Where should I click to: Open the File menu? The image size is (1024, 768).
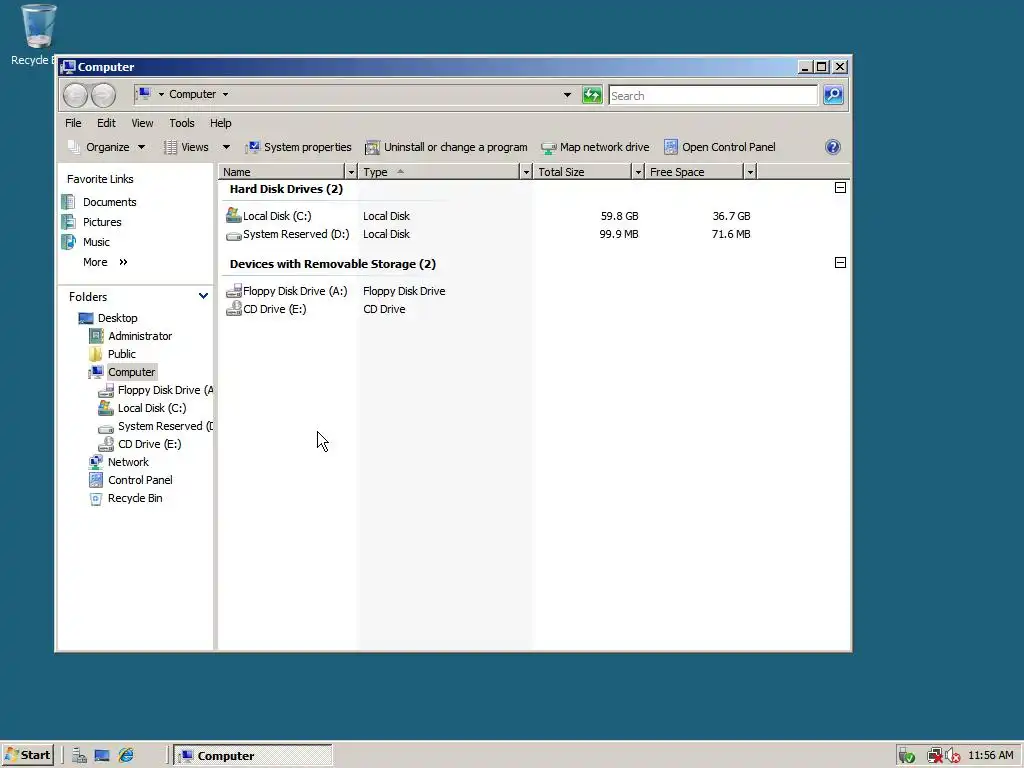click(73, 123)
